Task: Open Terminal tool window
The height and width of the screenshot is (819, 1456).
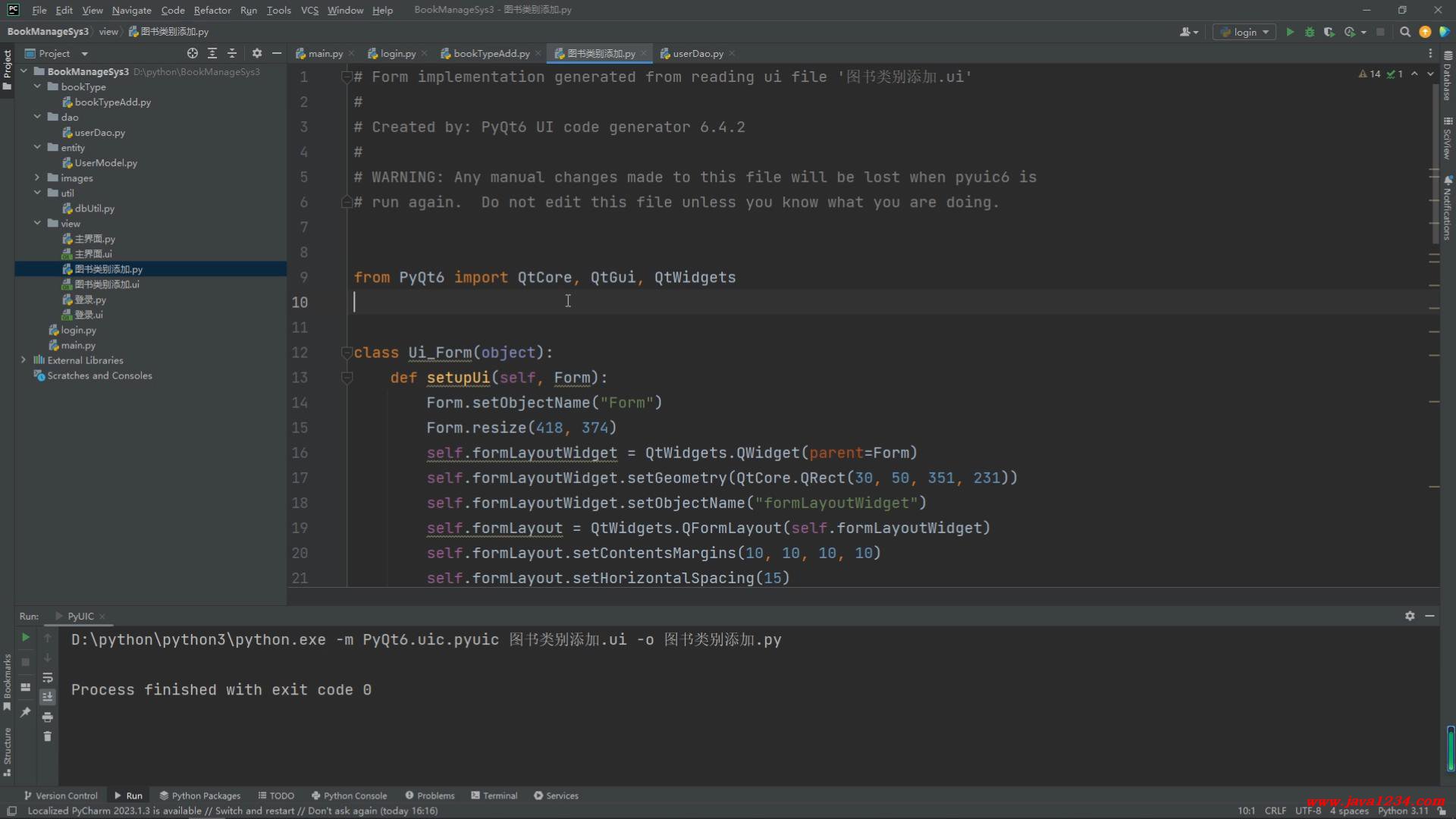Action: point(494,795)
